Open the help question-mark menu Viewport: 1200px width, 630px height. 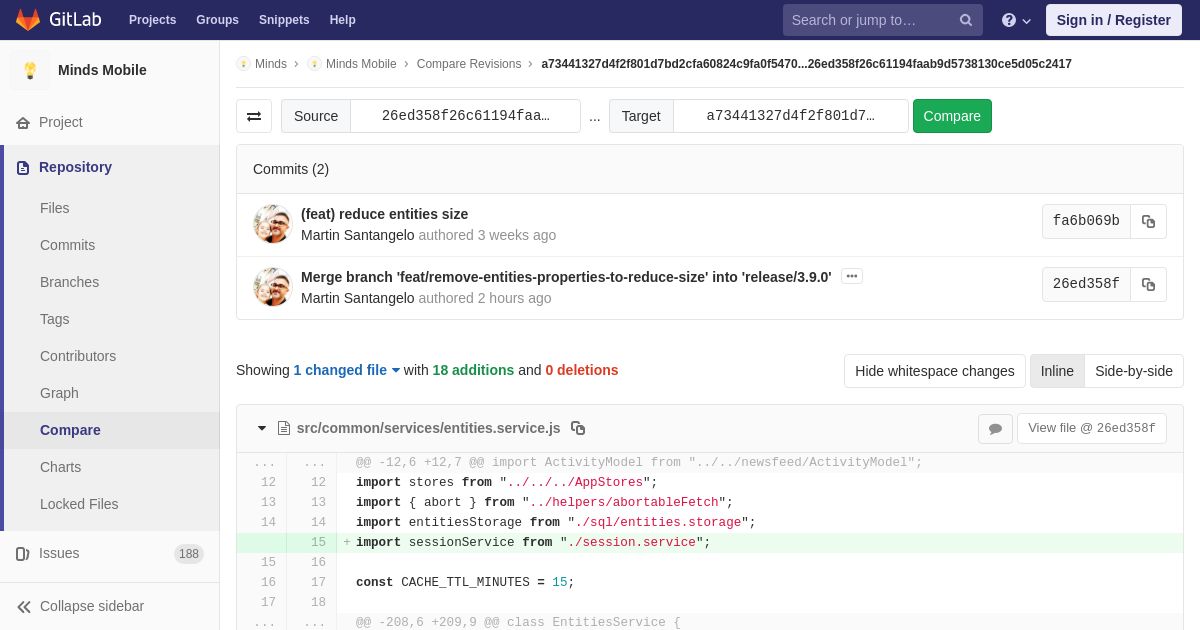(1016, 20)
